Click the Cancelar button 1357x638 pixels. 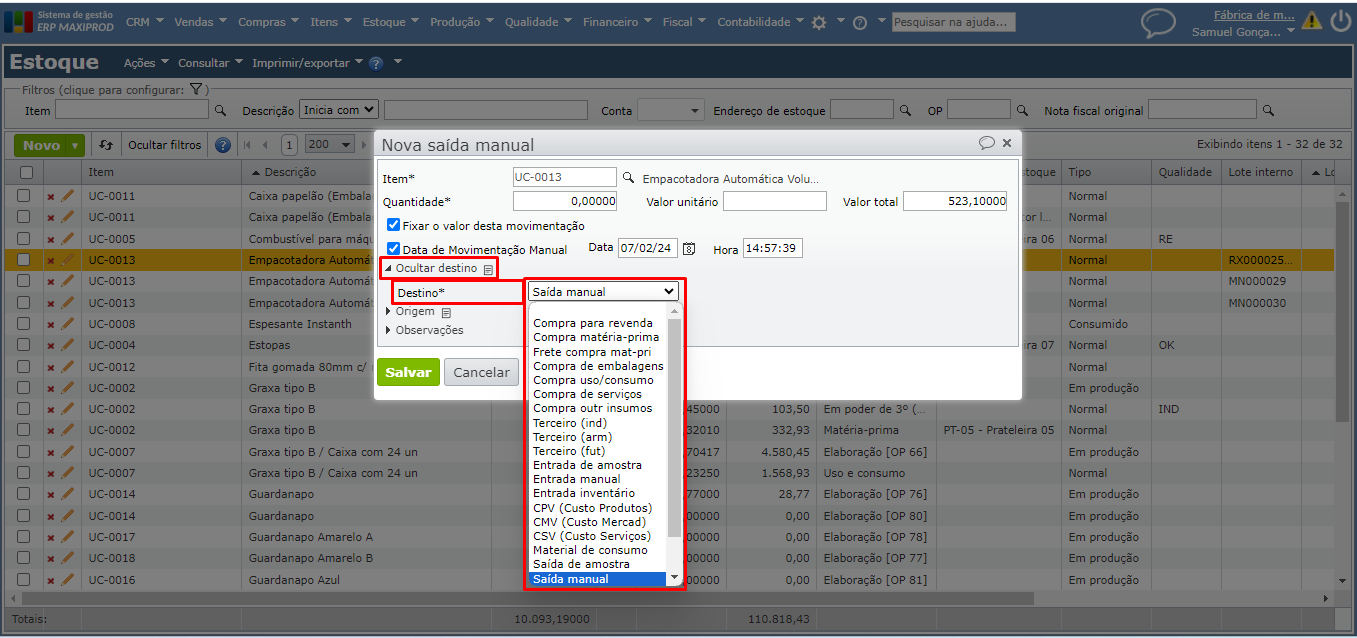click(481, 372)
